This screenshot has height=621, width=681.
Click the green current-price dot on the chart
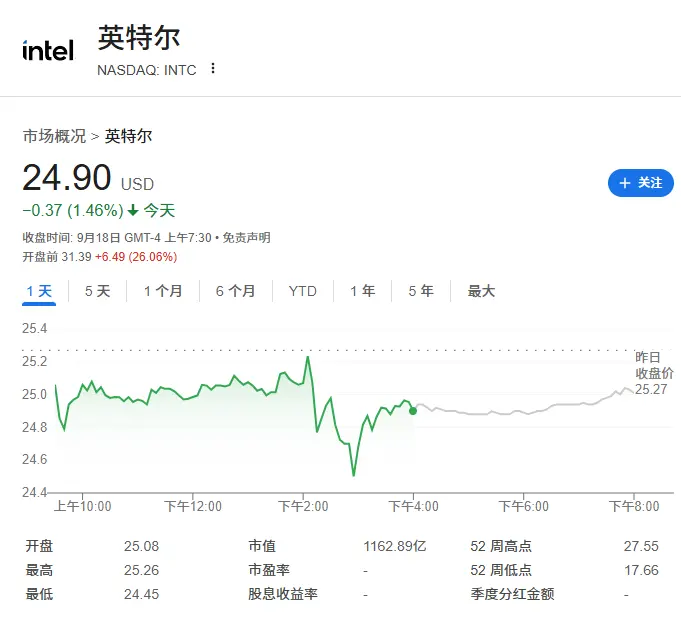pos(413,411)
